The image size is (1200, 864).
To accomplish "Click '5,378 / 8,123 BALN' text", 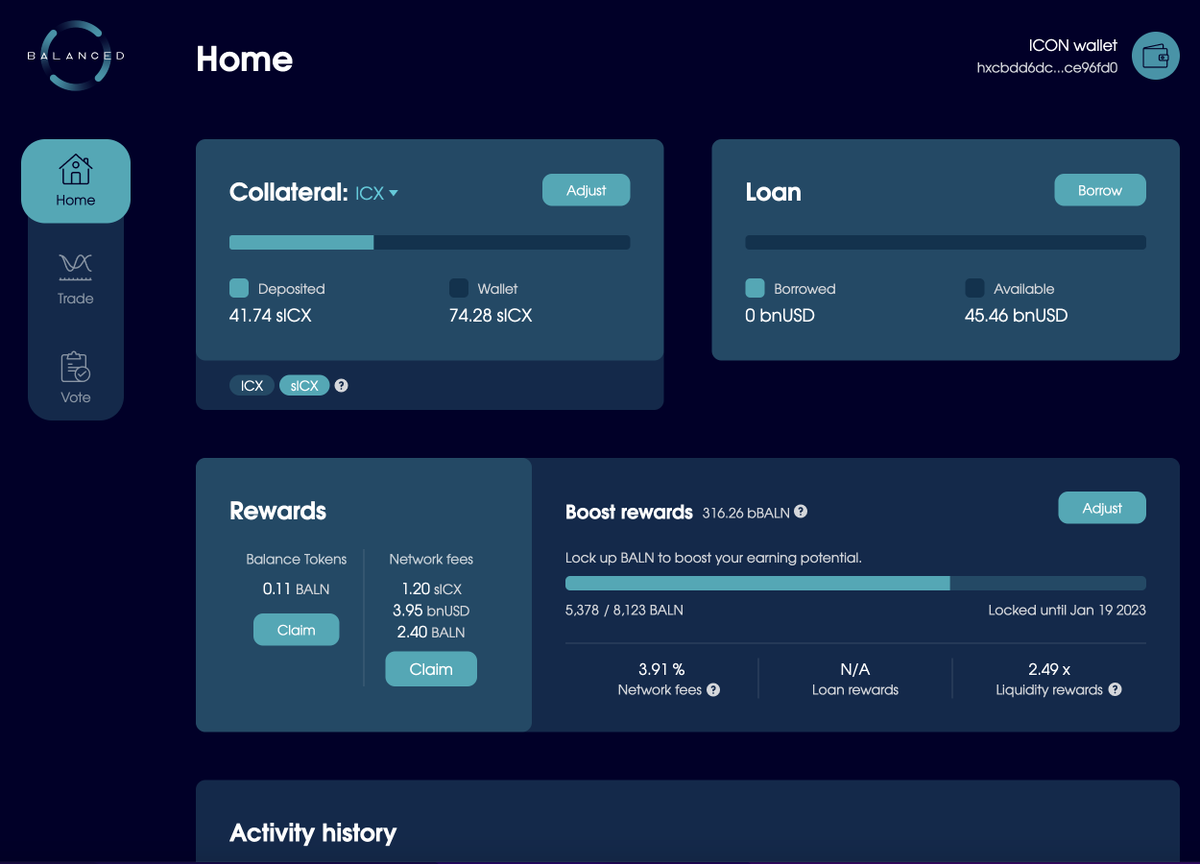I will click(x=624, y=610).
